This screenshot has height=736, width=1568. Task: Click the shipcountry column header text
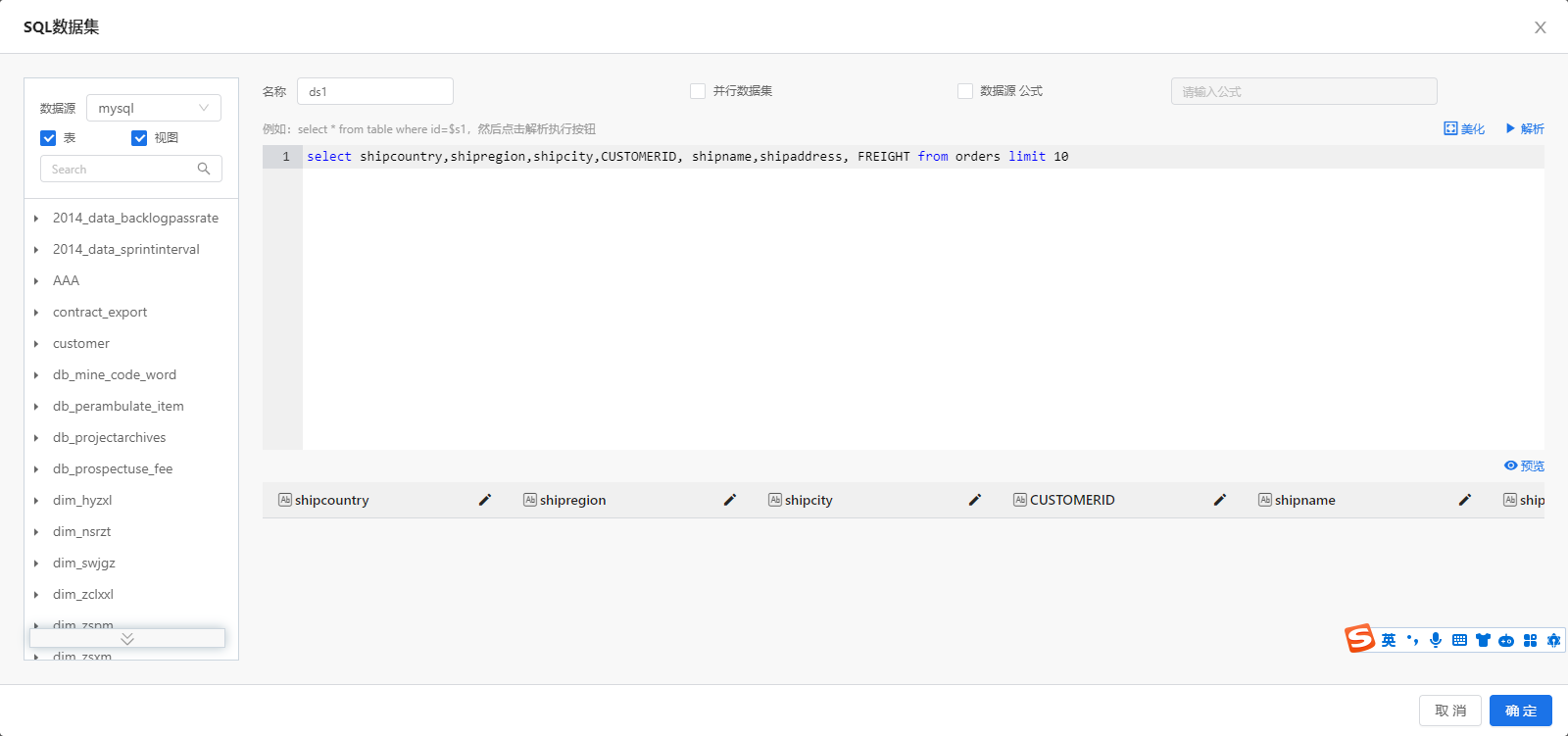click(x=332, y=500)
